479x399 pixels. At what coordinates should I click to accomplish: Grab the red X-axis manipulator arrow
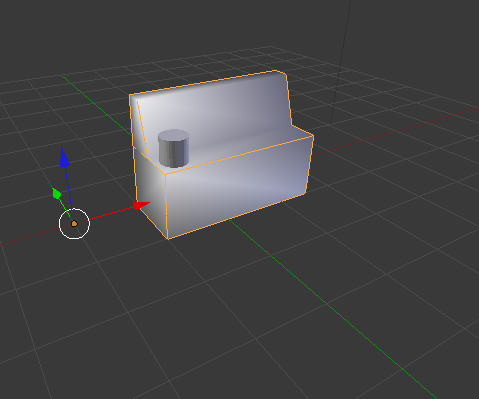tap(141, 205)
